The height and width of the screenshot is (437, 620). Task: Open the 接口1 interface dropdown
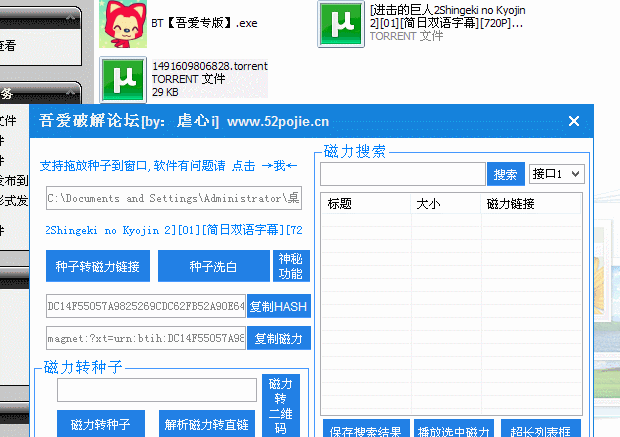(x=557, y=174)
